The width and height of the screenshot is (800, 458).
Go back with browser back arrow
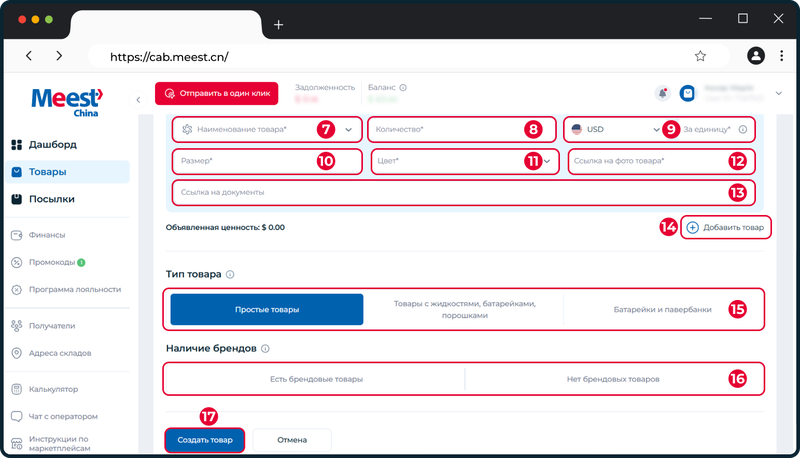pyautogui.click(x=29, y=56)
